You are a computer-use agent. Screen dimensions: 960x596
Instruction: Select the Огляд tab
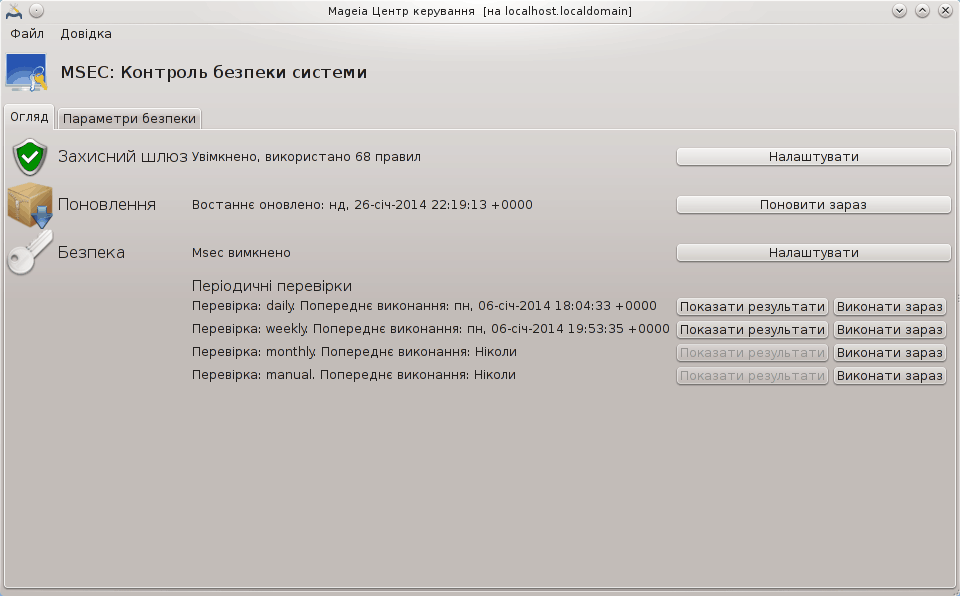click(x=29, y=116)
